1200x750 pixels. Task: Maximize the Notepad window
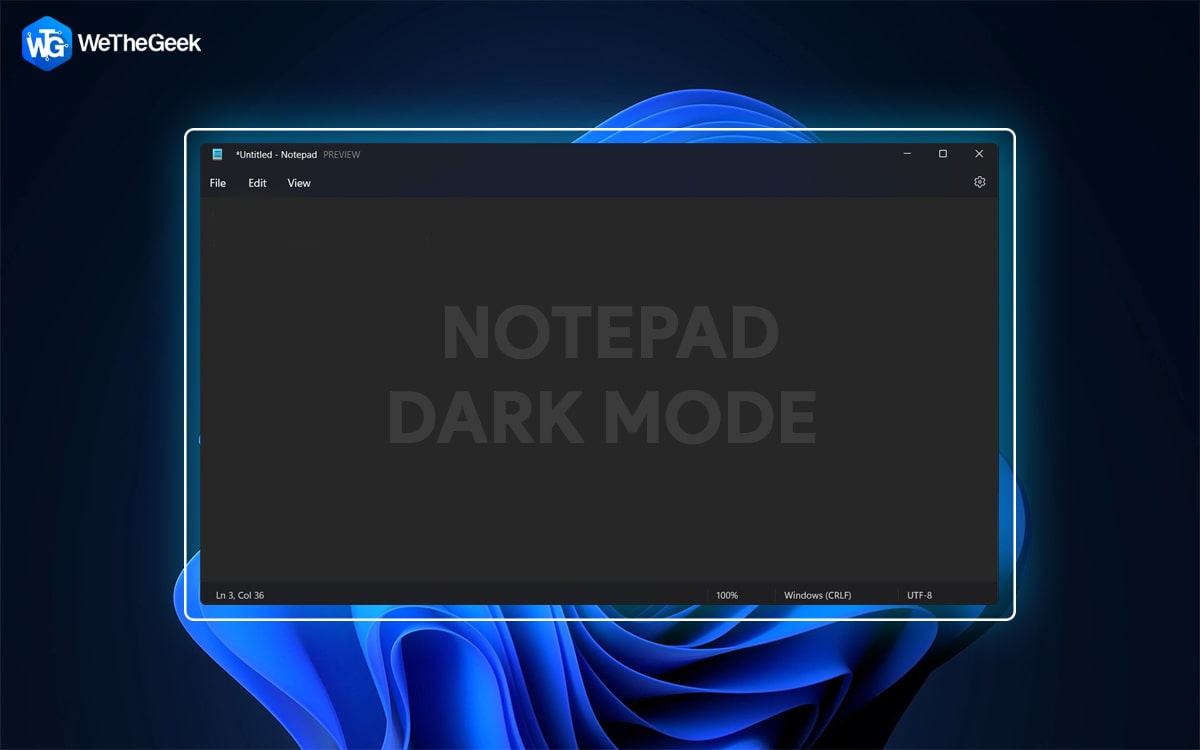click(943, 154)
